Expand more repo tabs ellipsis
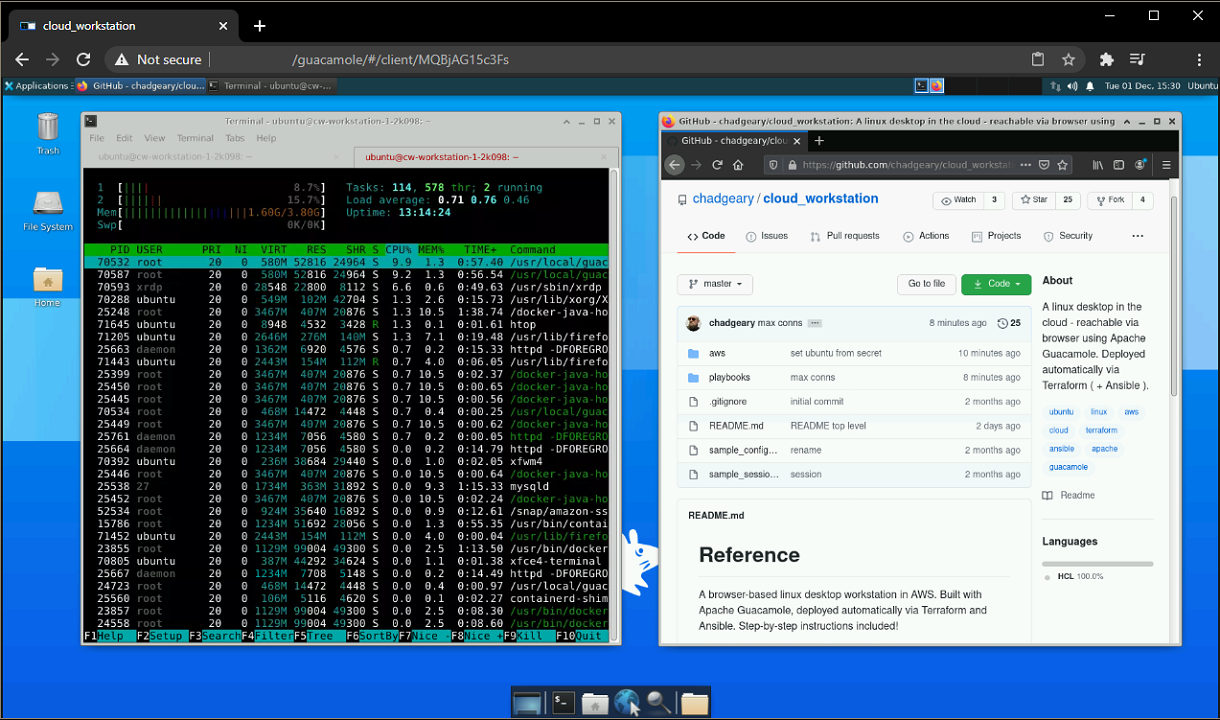This screenshot has width=1220, height=720. [1137, 236]
